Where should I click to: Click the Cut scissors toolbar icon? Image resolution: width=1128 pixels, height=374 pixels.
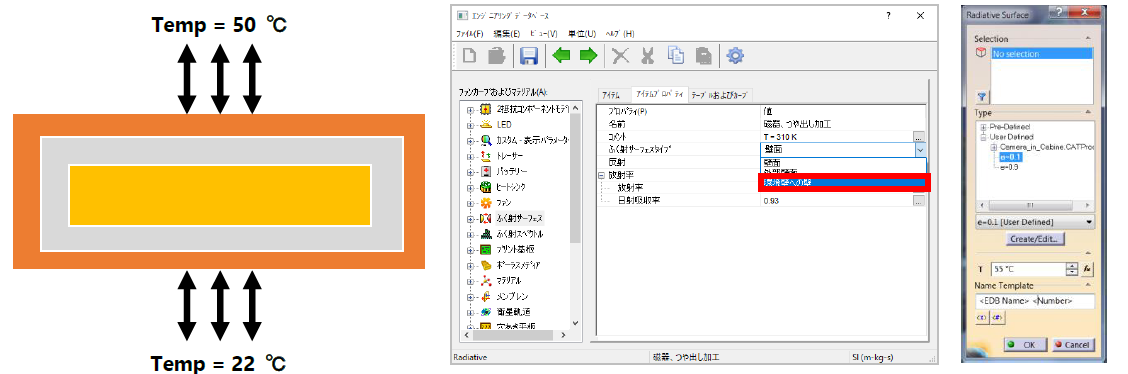[647, 55]
